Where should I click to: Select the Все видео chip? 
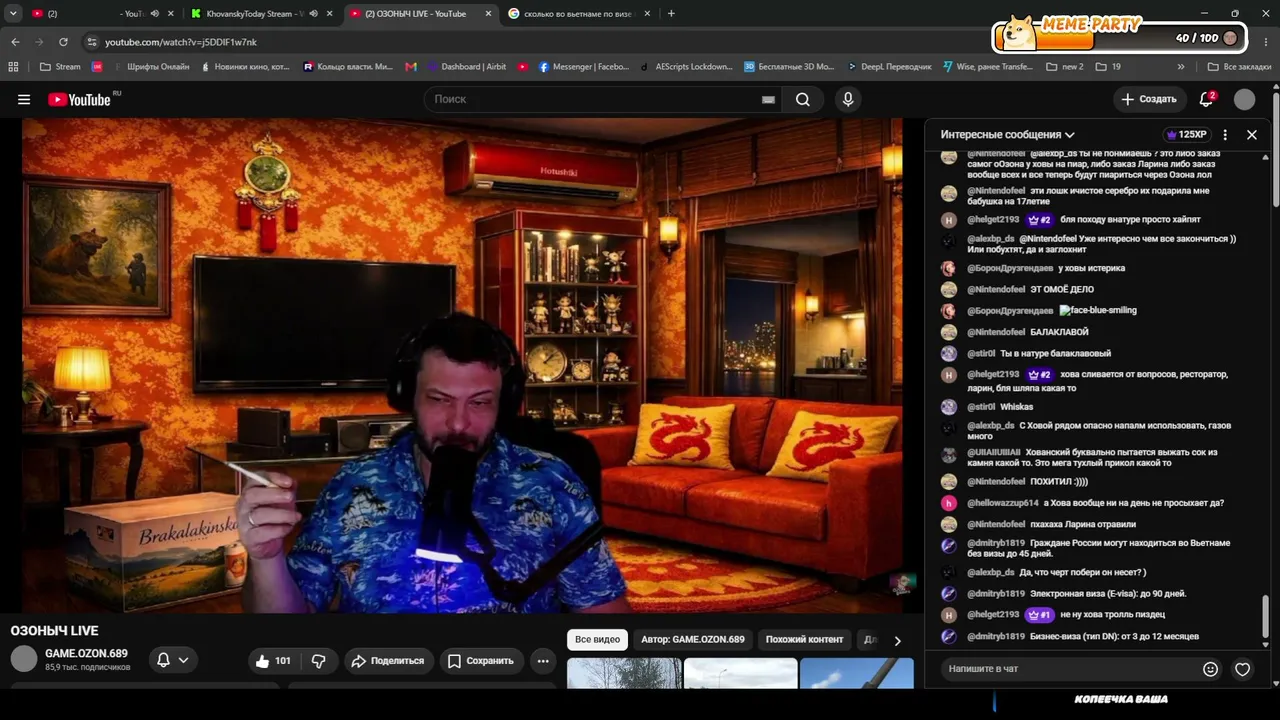point(597,640)
